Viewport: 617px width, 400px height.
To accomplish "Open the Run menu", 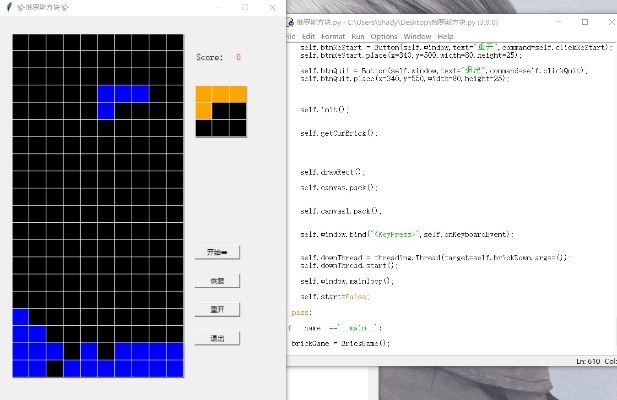I will [358, 36].
